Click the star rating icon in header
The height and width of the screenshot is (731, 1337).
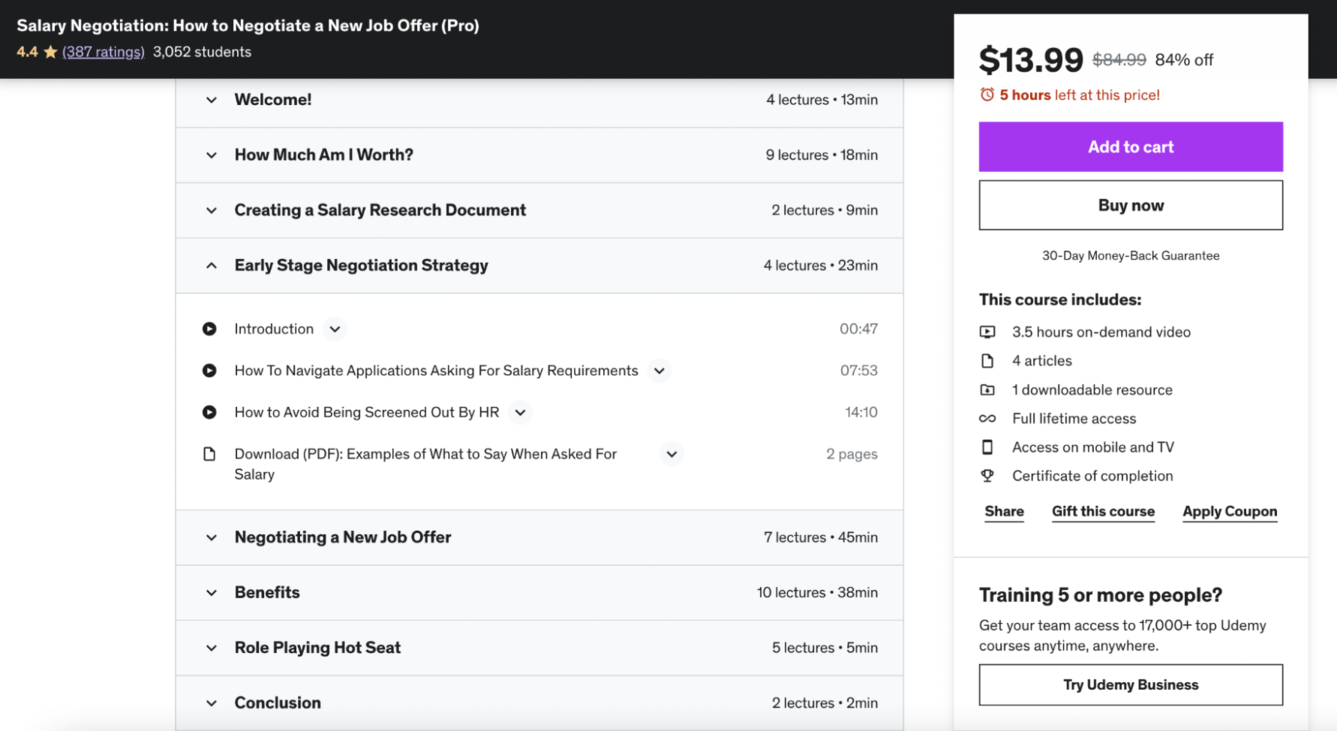click(50, 52)
